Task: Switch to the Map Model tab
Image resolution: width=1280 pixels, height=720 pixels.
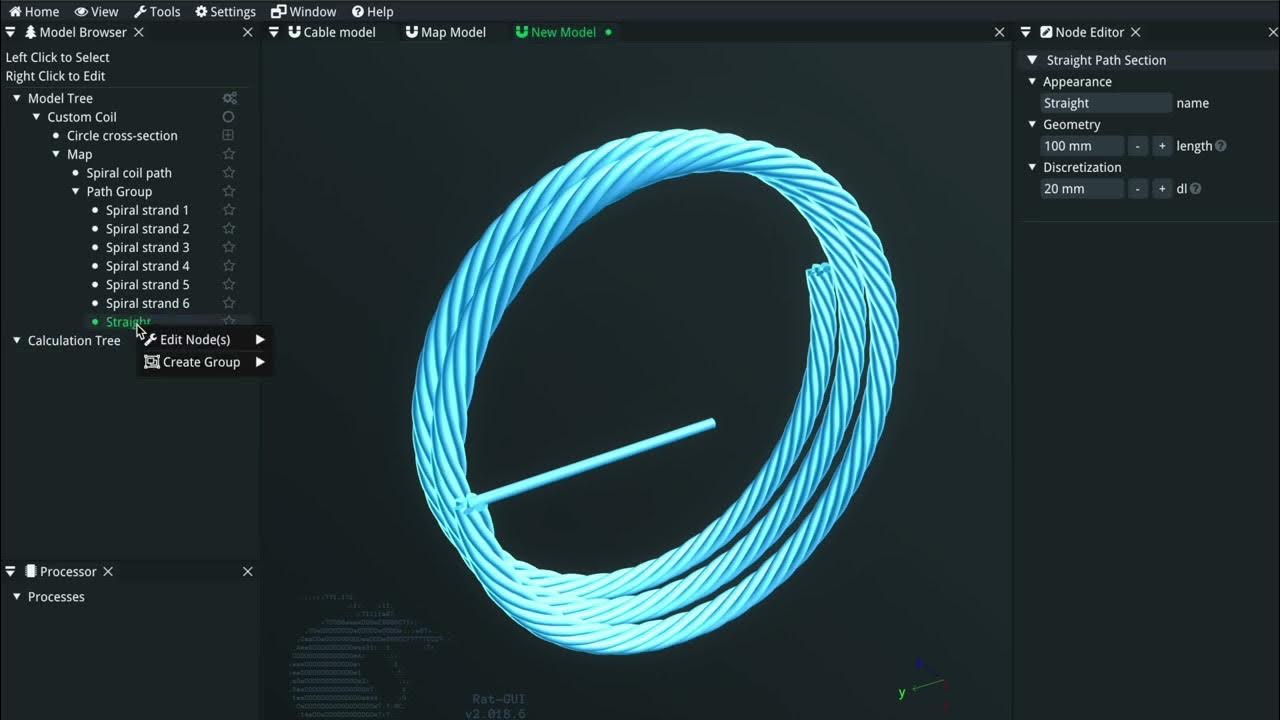Action: click(445, 32)
